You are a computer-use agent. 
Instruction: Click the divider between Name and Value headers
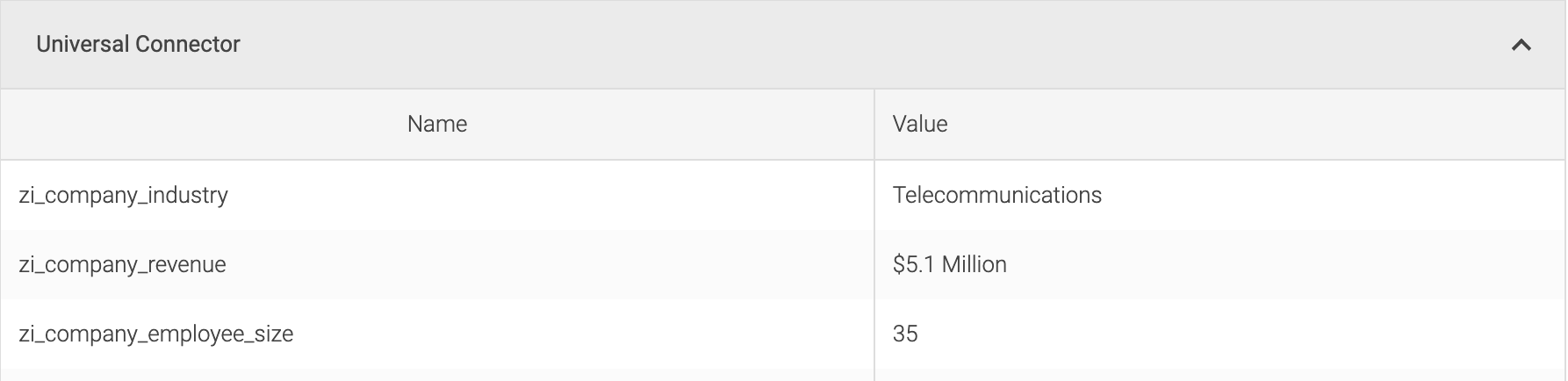click(x=874, y=124)
